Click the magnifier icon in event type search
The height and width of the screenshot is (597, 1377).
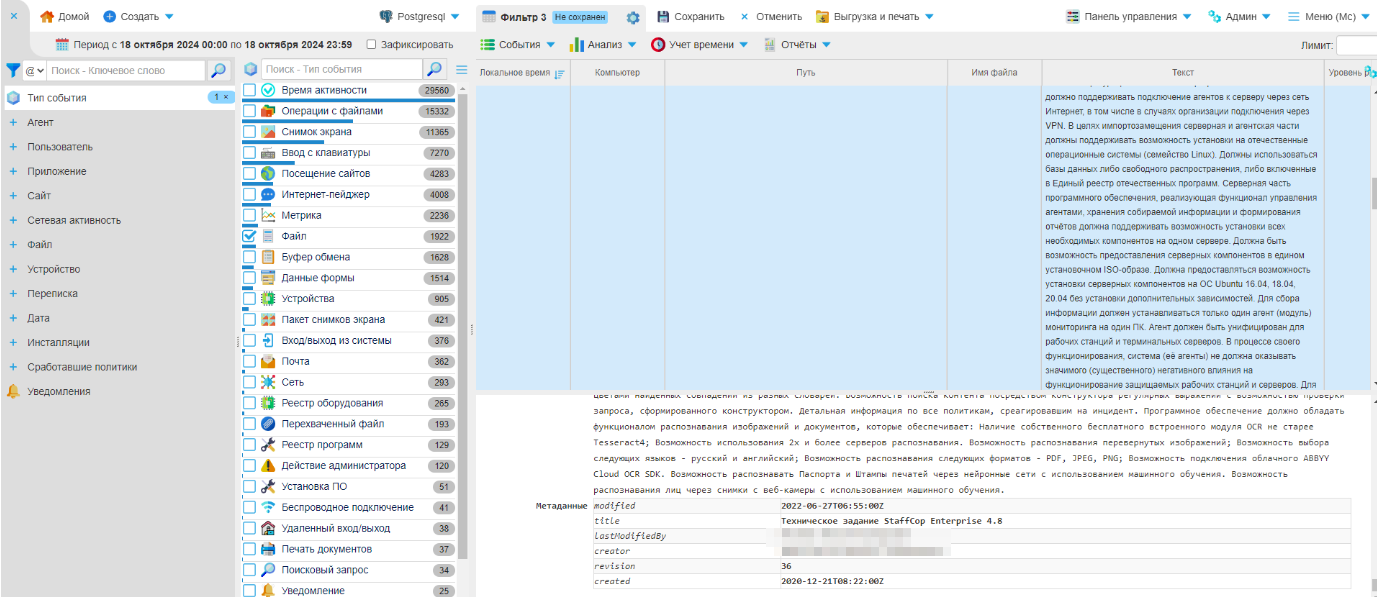click(x=434, y=71)
